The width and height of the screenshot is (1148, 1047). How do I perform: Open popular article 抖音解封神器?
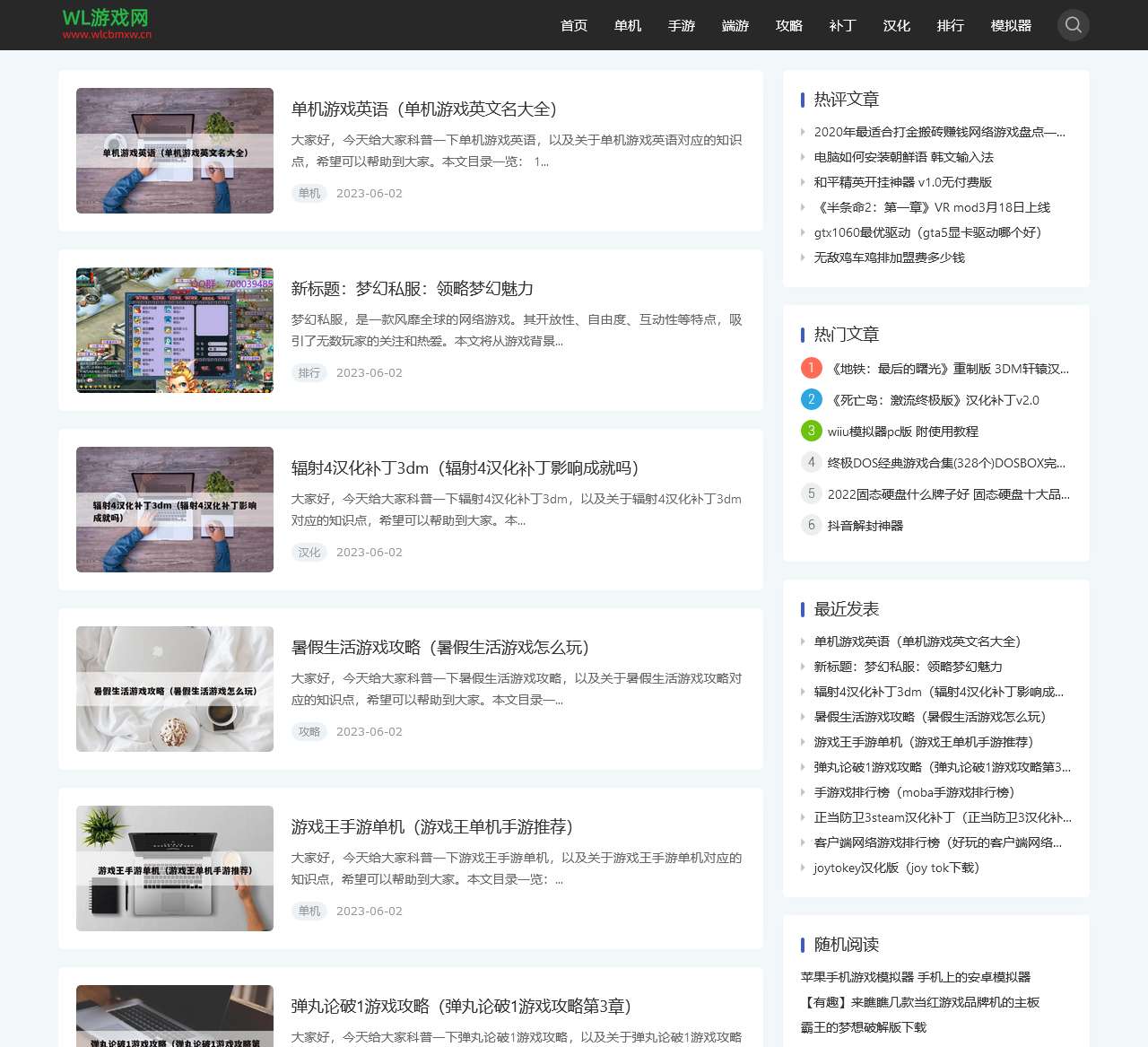click(865, 526)
